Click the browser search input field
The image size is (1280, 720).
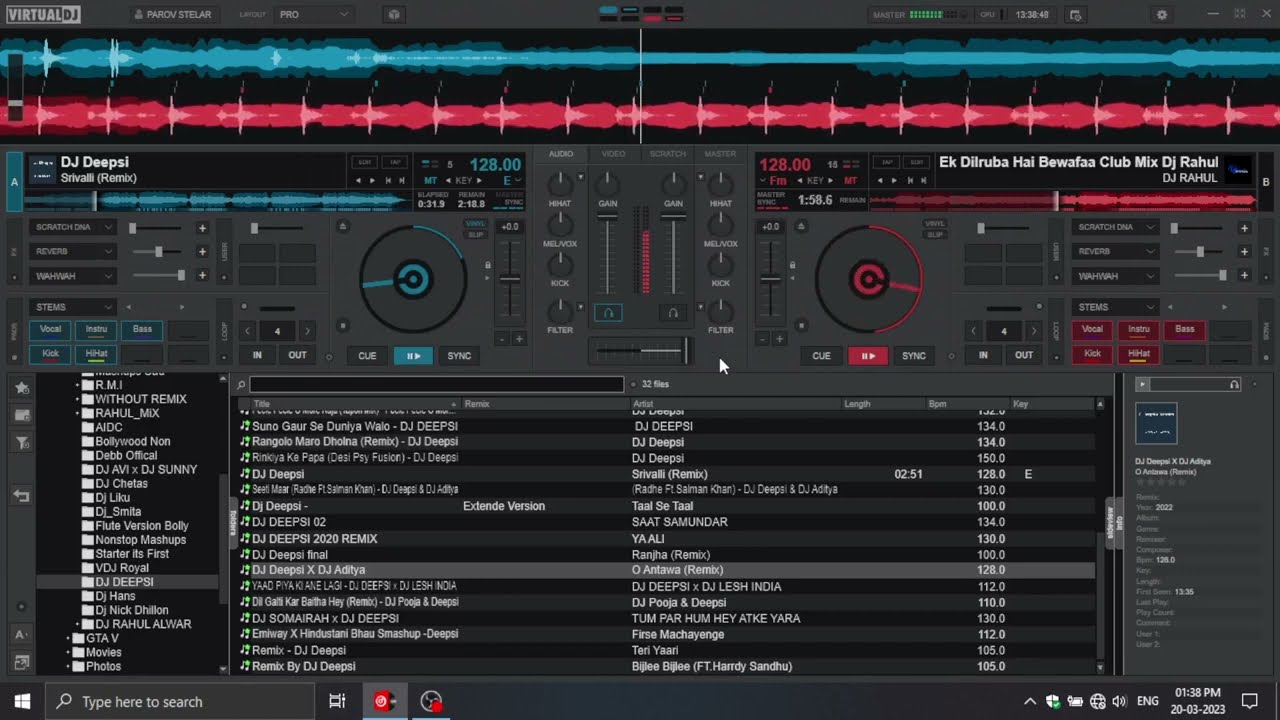(436, 384)
